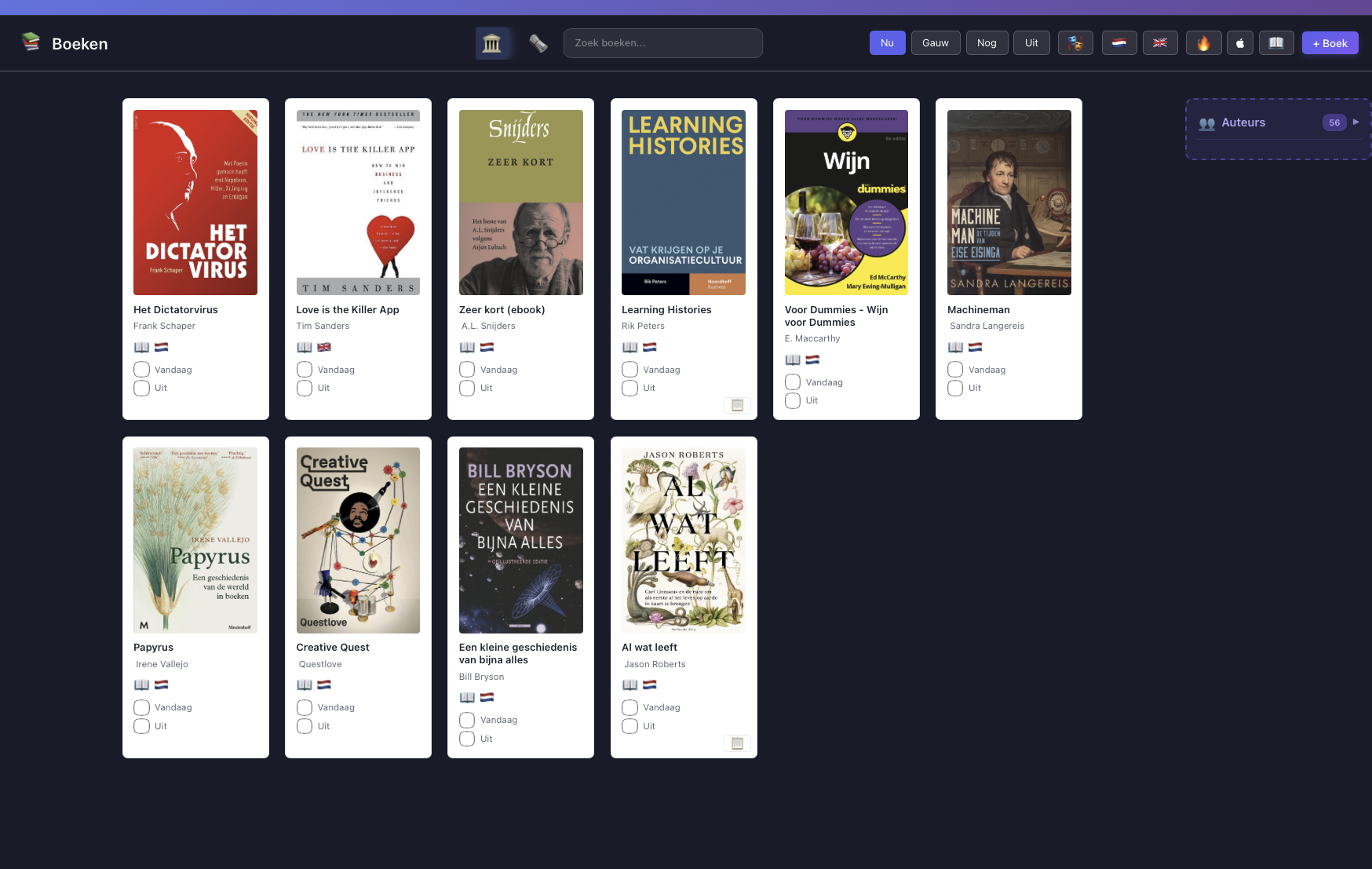Check Uit for Love is the Killer App
The height and width of the screenshot is (869, 1372).
[305, 388]
